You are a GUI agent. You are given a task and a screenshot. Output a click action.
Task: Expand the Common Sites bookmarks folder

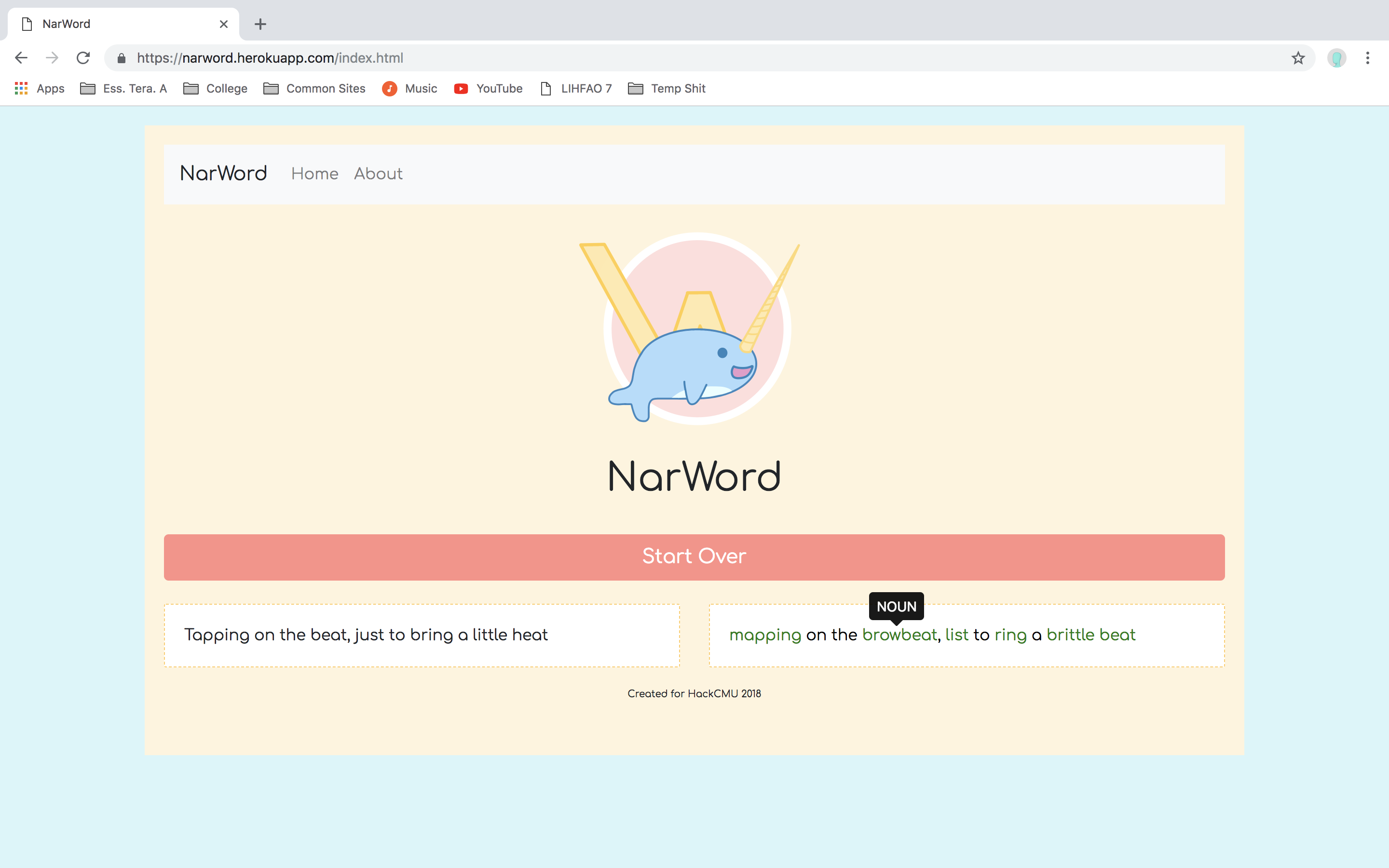click(314, 88)
